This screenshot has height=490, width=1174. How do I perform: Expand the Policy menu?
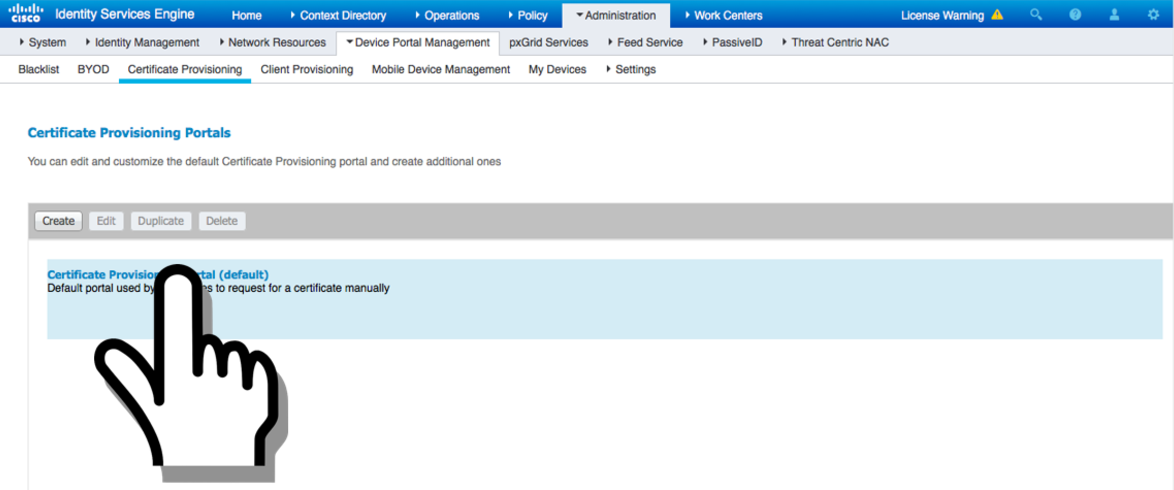click(527, 15)
